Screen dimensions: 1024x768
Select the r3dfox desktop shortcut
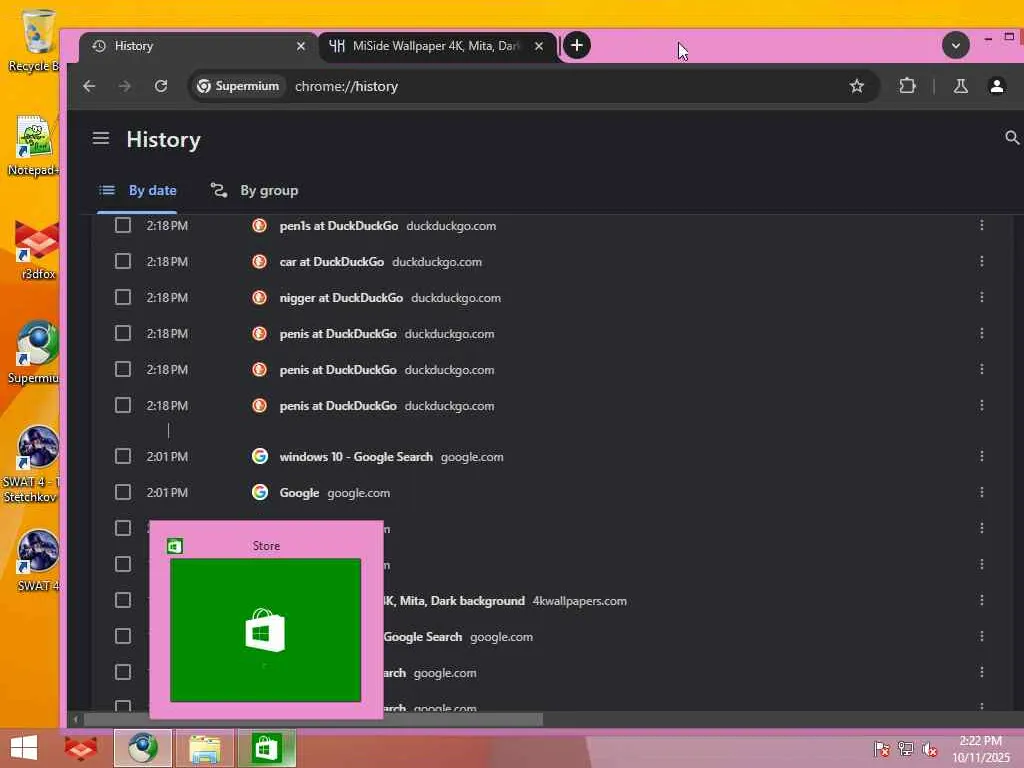[x=36, y=249]
